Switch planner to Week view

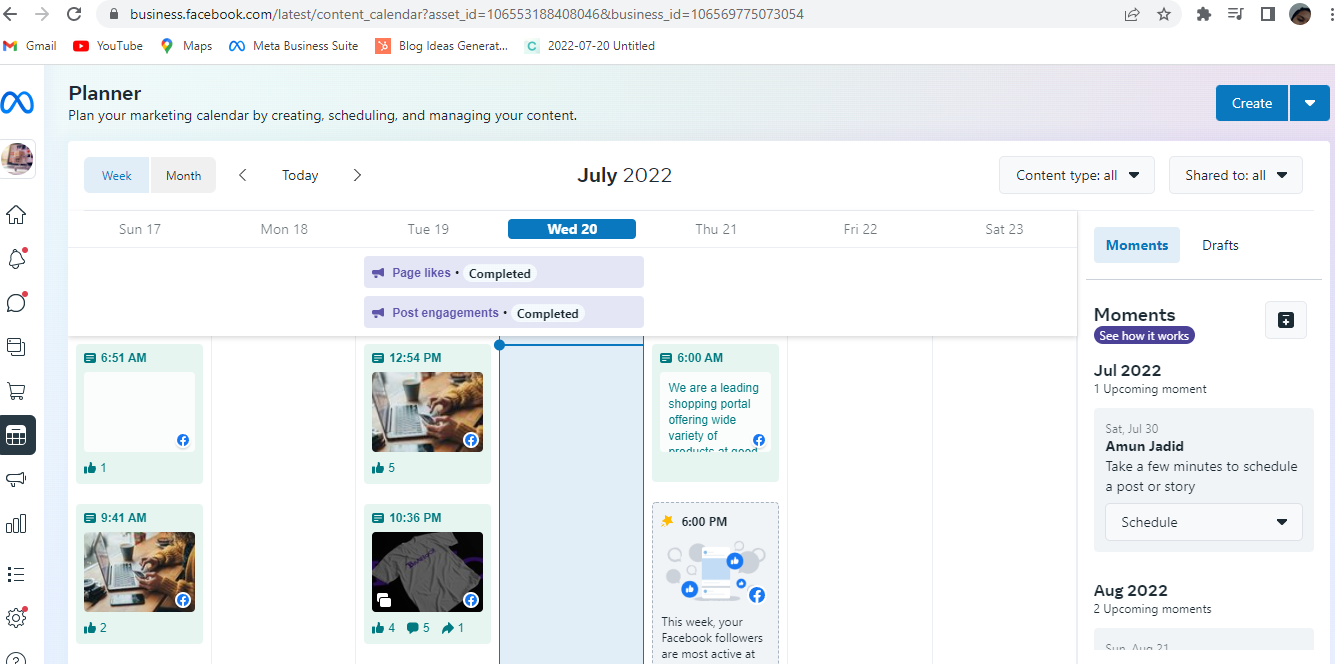(x=117, y=175)
